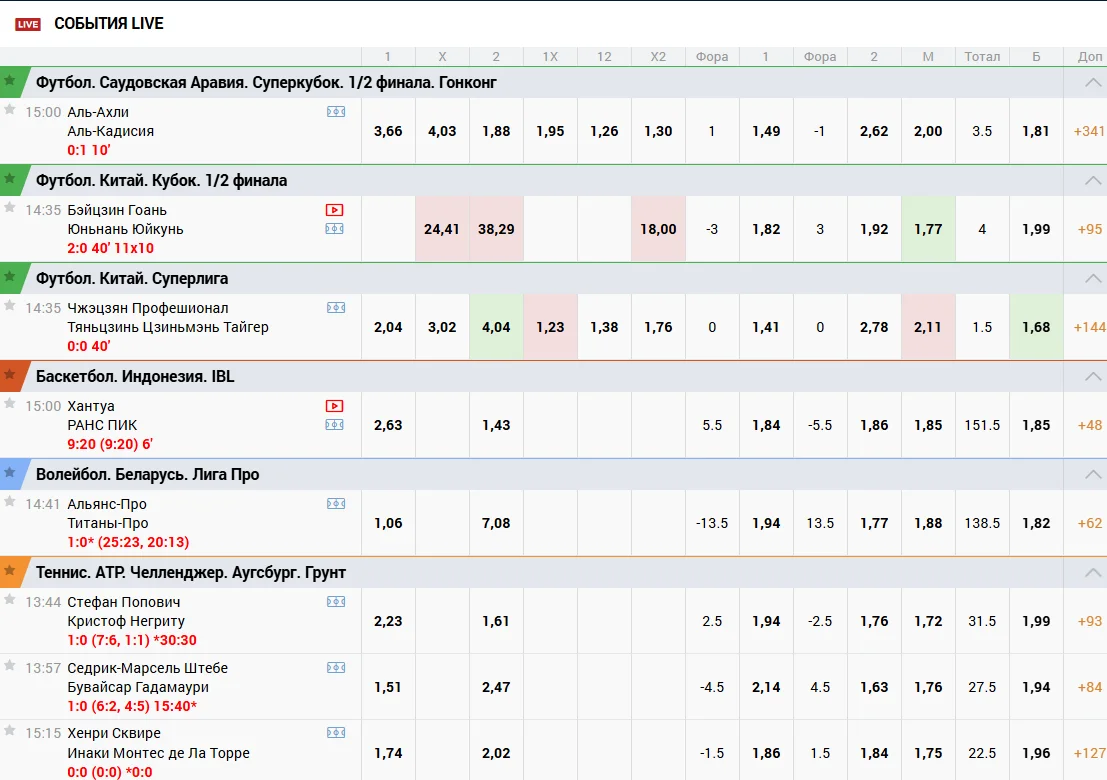This screenshot has height=780, width=1107.
Task: Open match tracker for Хенри Сквире match
Action: (x=336, y=733)
